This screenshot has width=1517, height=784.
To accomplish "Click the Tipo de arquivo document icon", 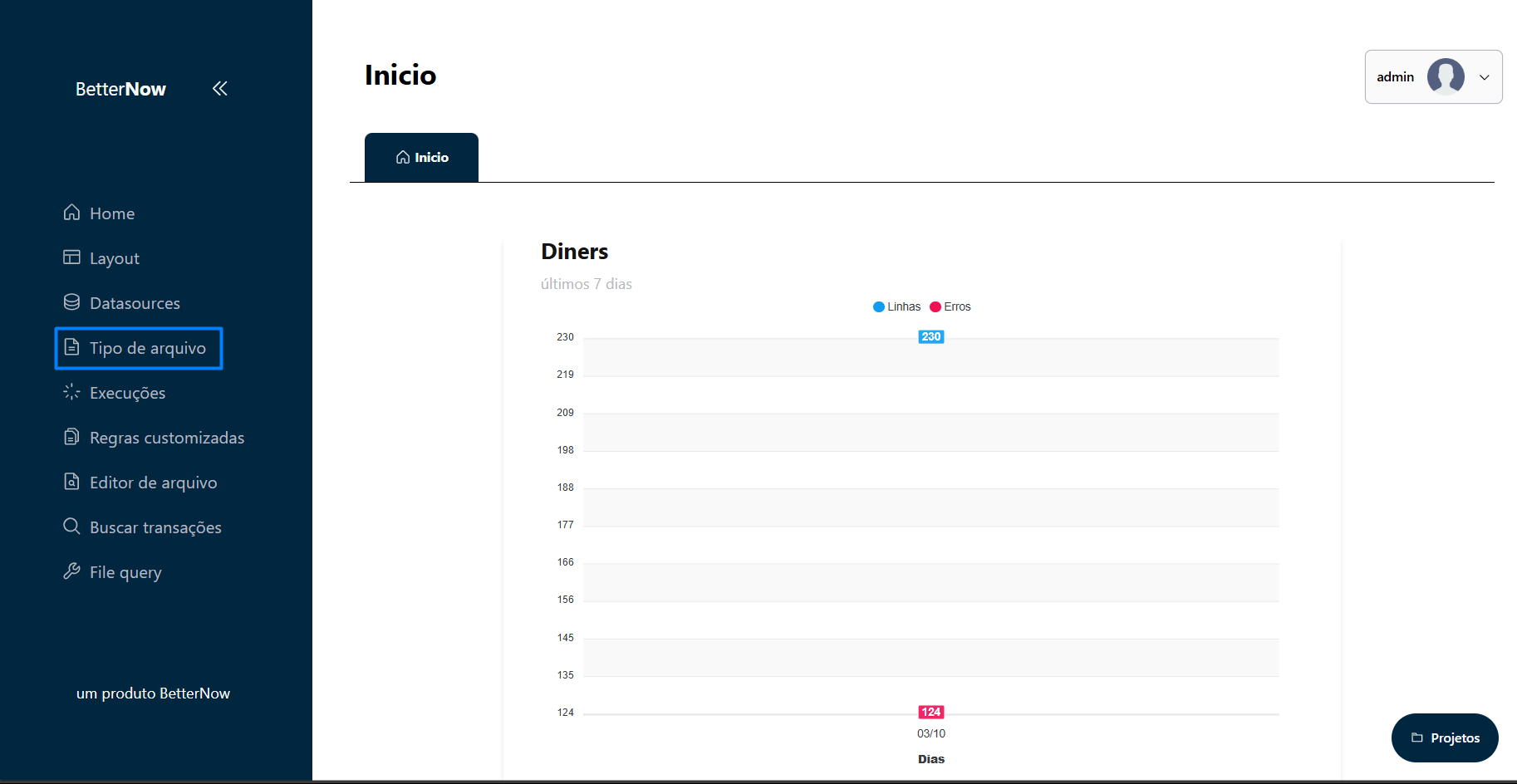I will pyautogui.click(x=72, y=347).
